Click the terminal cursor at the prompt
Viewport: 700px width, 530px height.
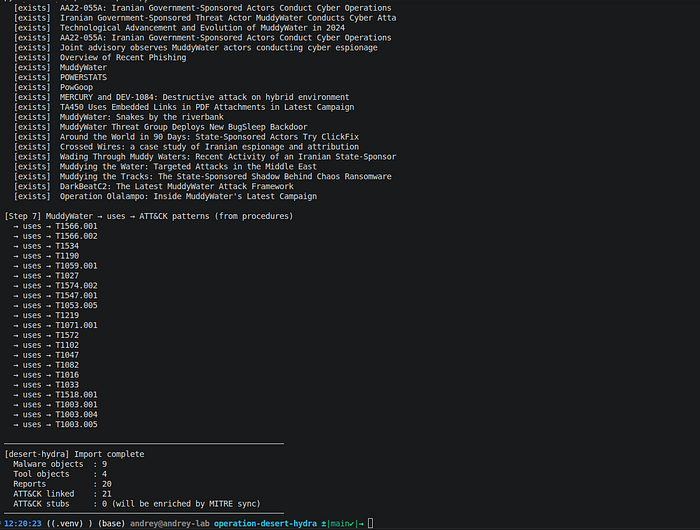click(x=371, y=523)
